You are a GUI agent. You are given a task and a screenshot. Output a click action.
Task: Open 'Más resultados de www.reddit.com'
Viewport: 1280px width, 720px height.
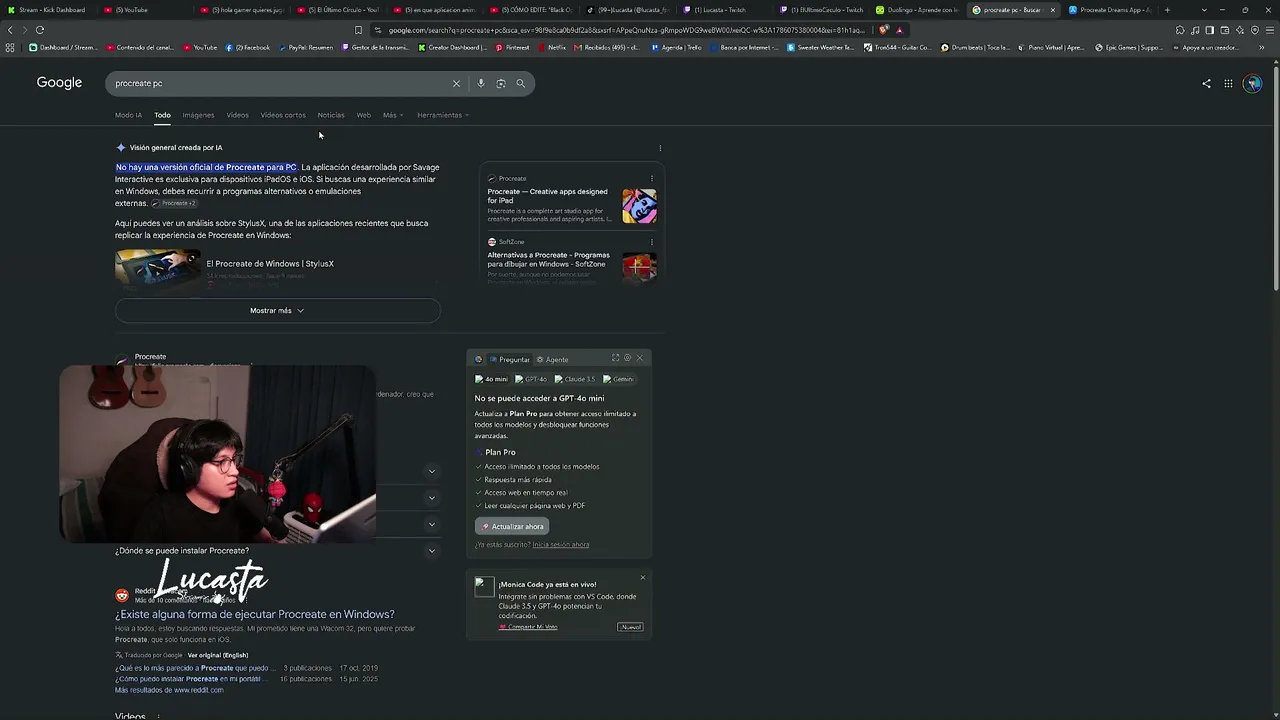pos(169,690)
